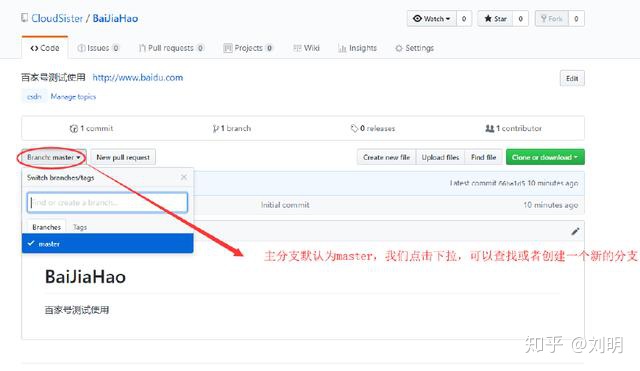The image size is (640, 371).
Task: View the 1 branch list
Action: (x=231, y=128)
